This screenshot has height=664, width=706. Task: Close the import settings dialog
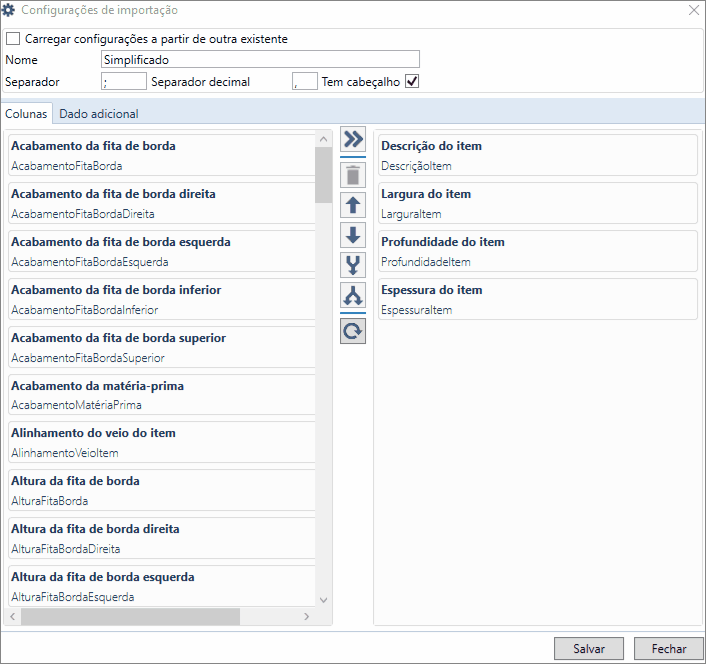694,10
